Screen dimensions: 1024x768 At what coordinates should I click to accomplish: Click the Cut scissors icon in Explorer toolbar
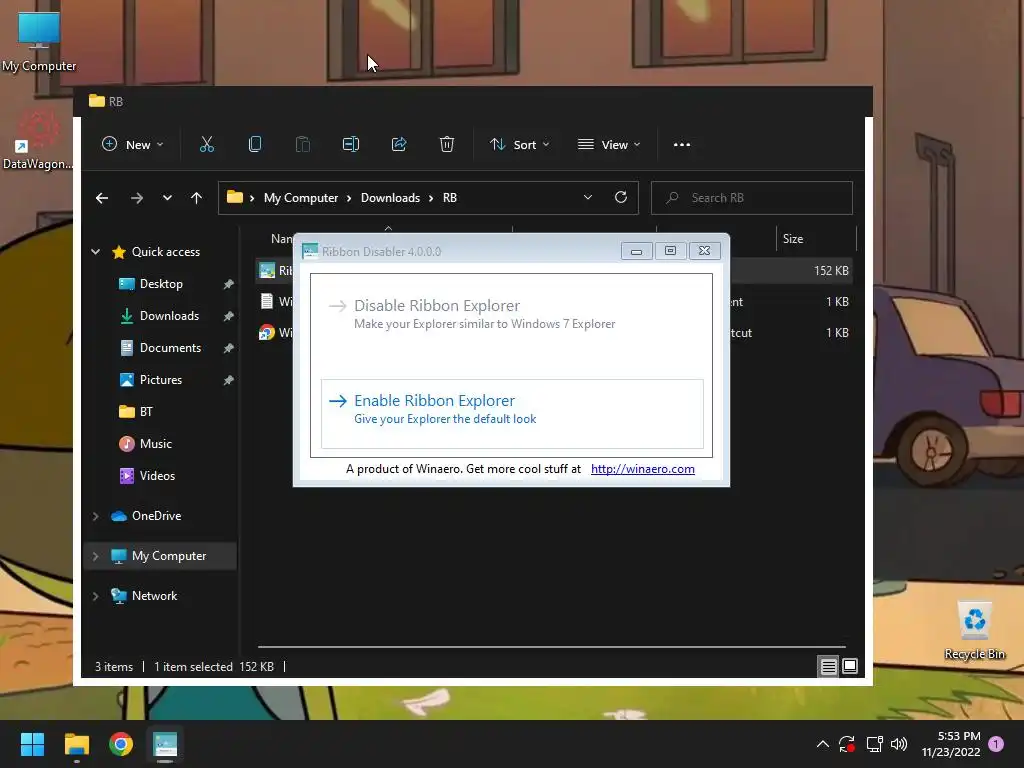click(x=206, y=144)
